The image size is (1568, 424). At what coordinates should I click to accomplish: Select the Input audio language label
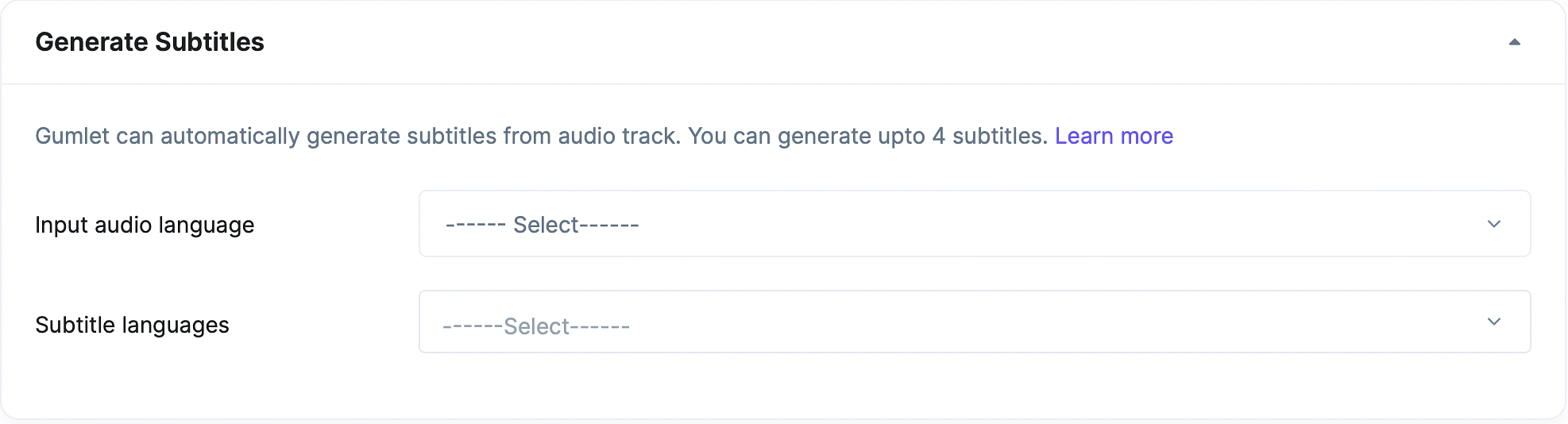(145, 225)
